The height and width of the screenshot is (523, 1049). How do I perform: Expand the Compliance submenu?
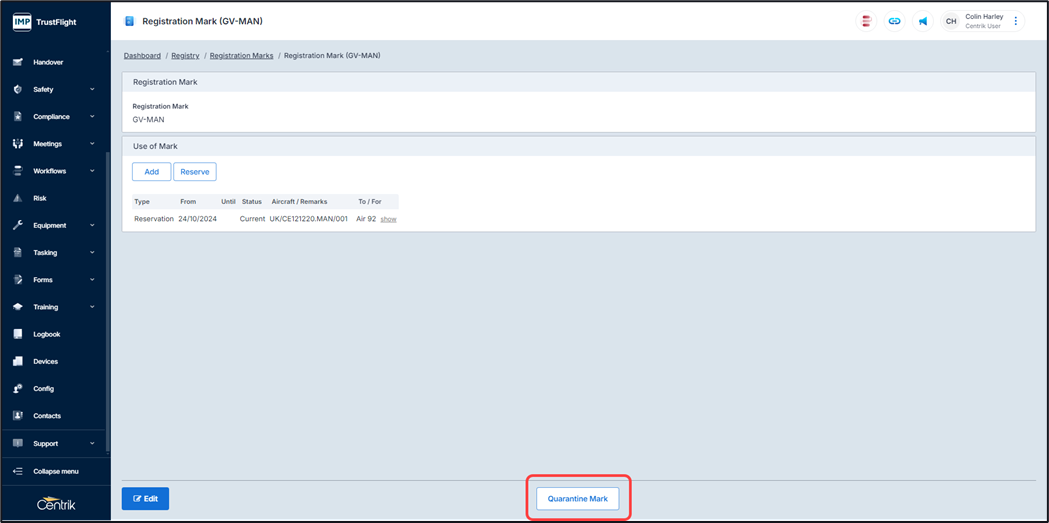point(92,117)
